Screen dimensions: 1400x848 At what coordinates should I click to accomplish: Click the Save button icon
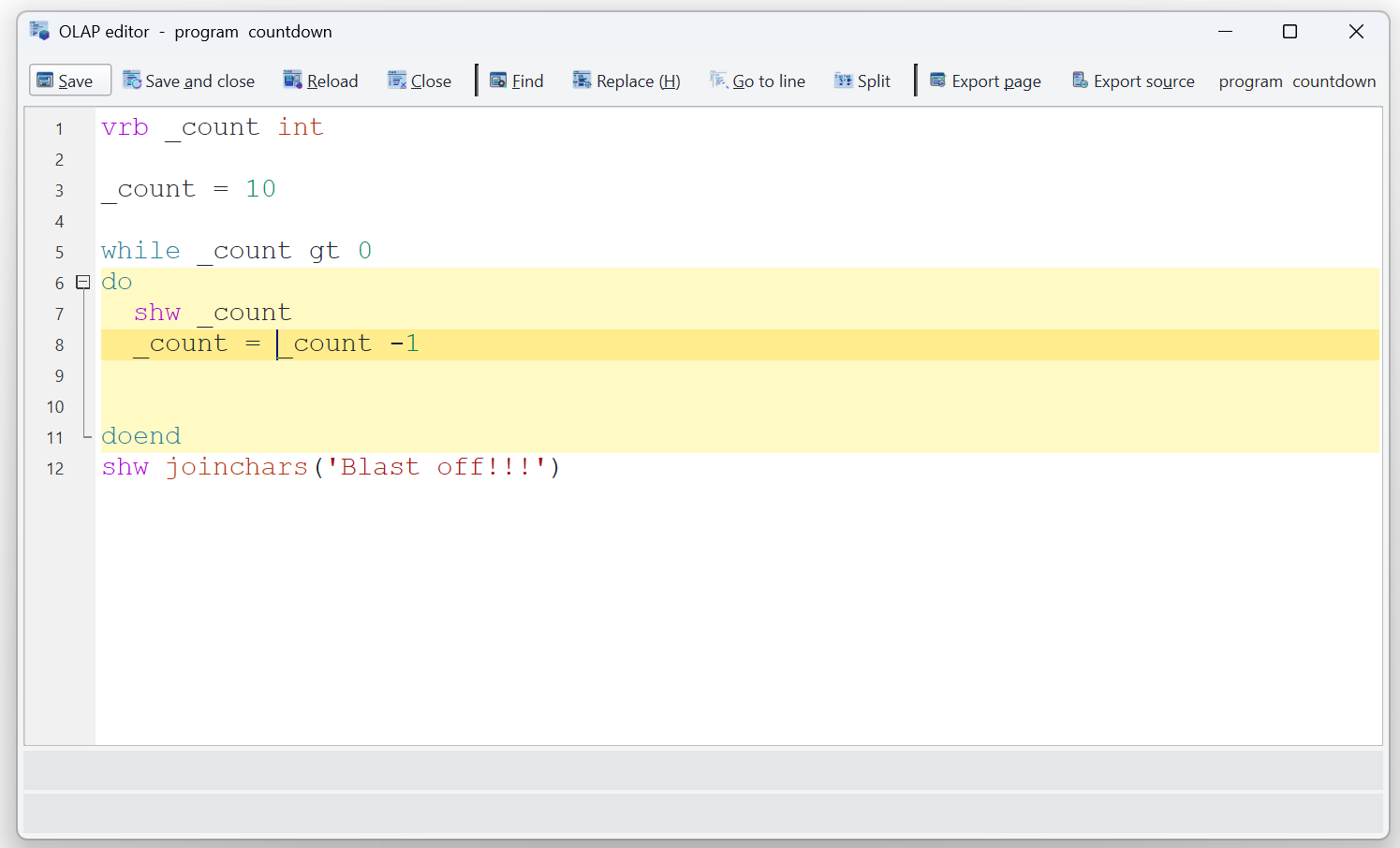[x=45, y=80]
